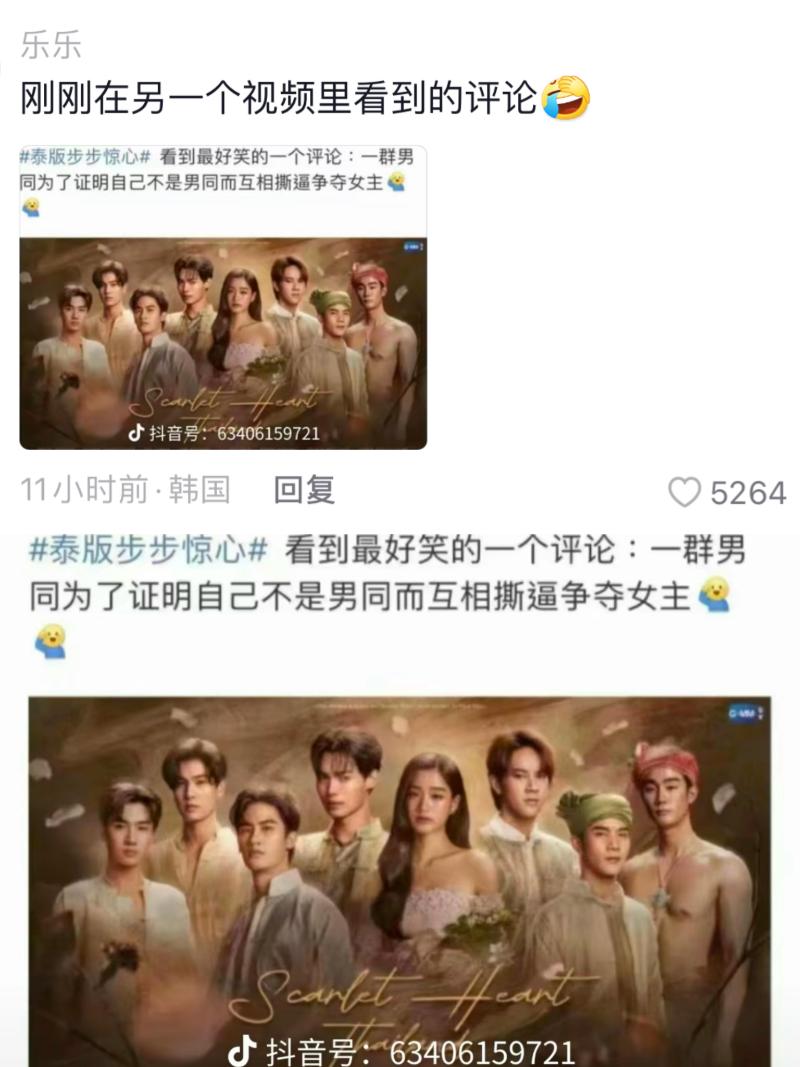Tap the laughing-crying emoji in the comment text

565,97
